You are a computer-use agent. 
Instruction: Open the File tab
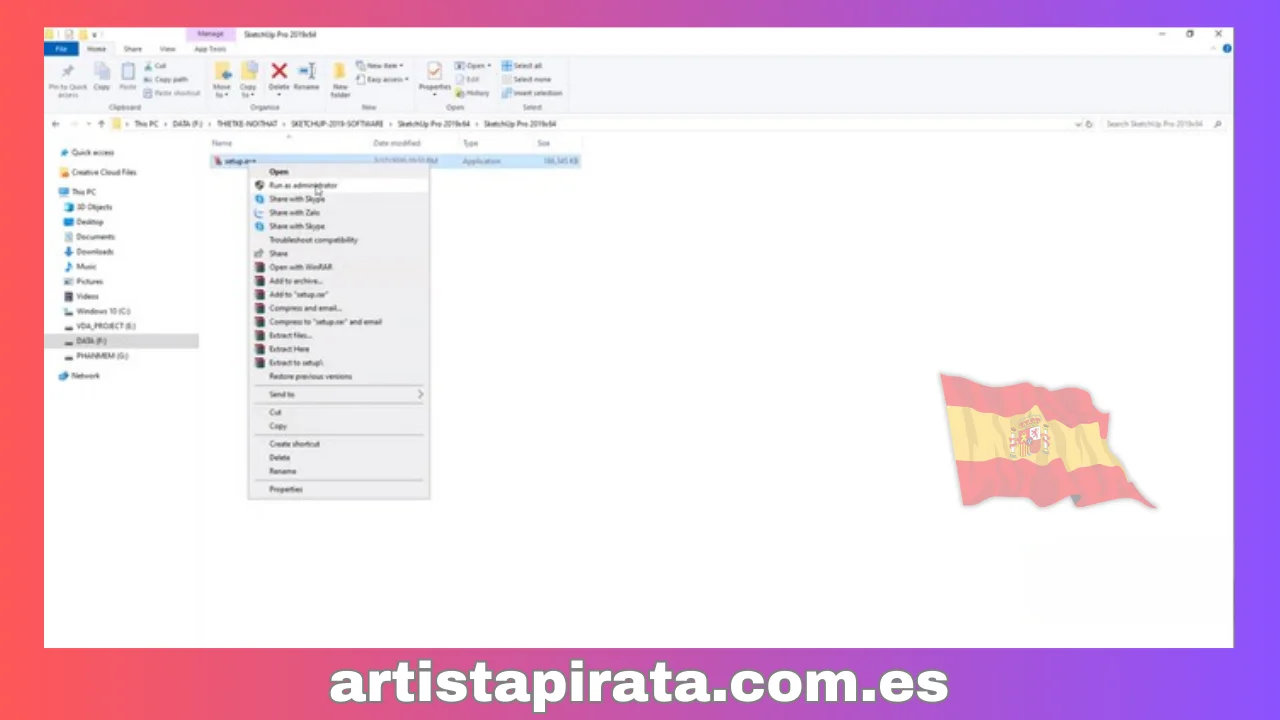(x=61, y=49)
